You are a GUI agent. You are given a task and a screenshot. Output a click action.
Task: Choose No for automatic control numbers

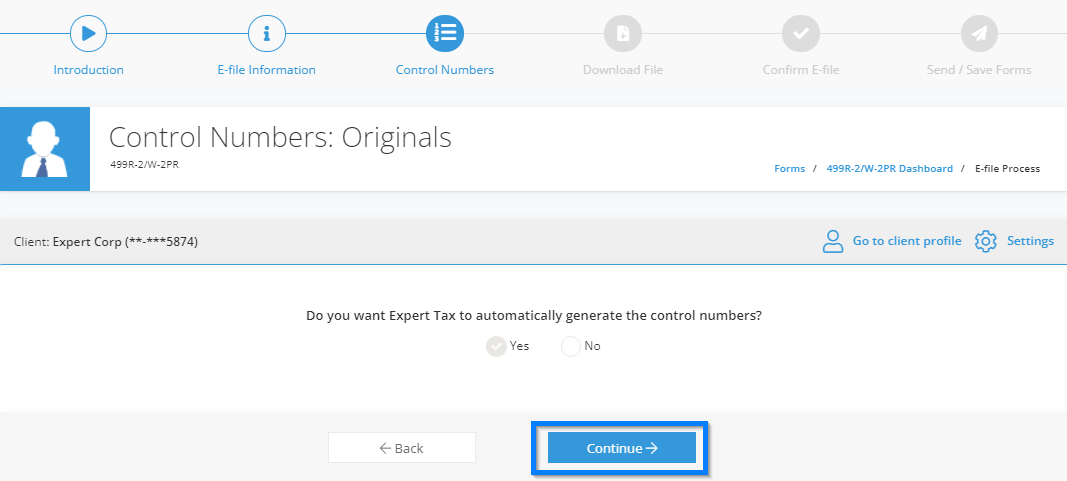571,346
